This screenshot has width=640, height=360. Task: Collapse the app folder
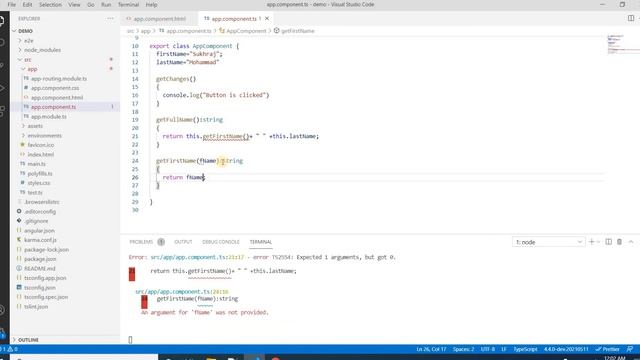click(x=32, y=69)
